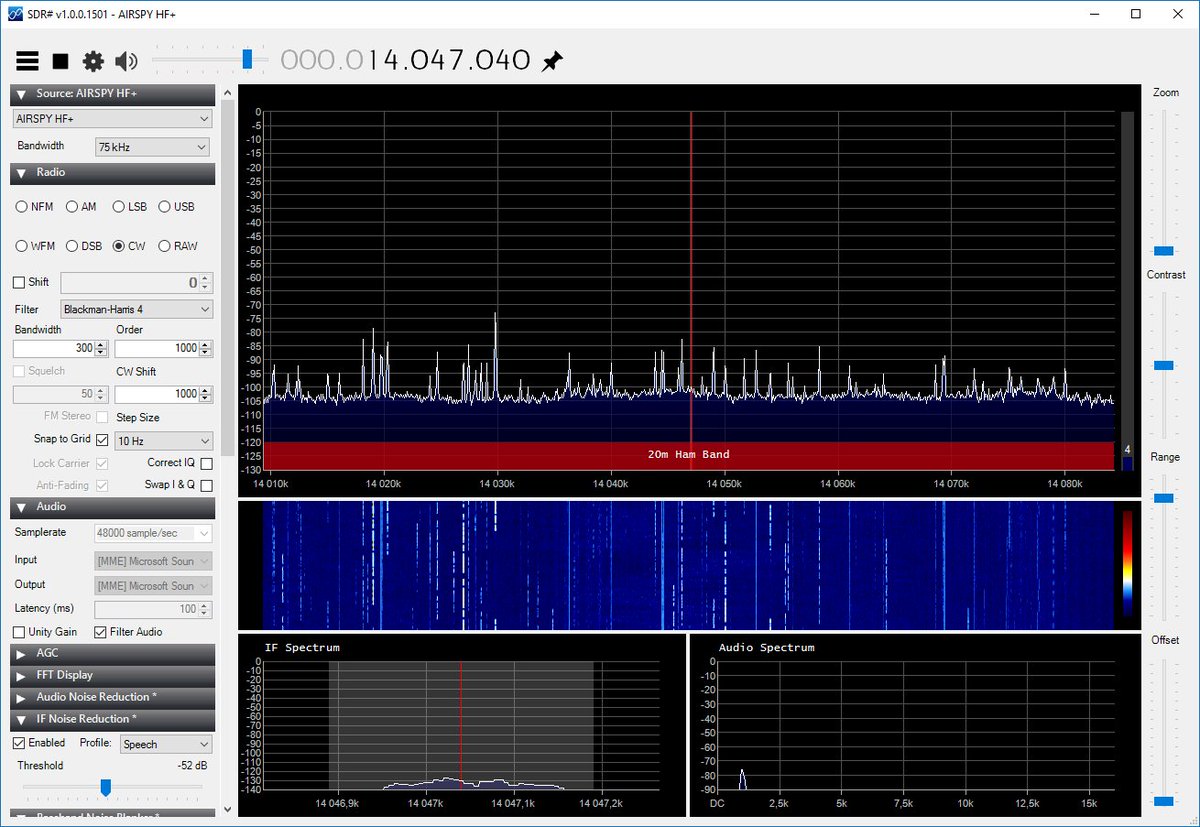Click the 14 070k frequency axis label

pyautogui.click(x=952, y=484)
